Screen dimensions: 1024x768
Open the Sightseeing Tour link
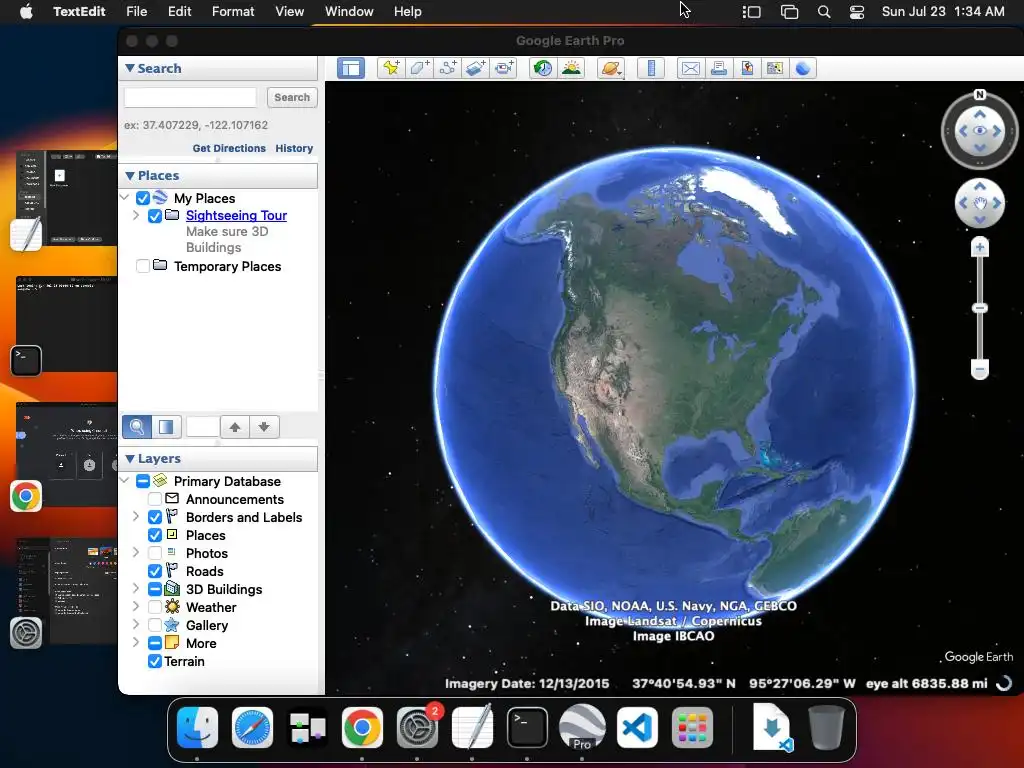(x=236, y=216)
